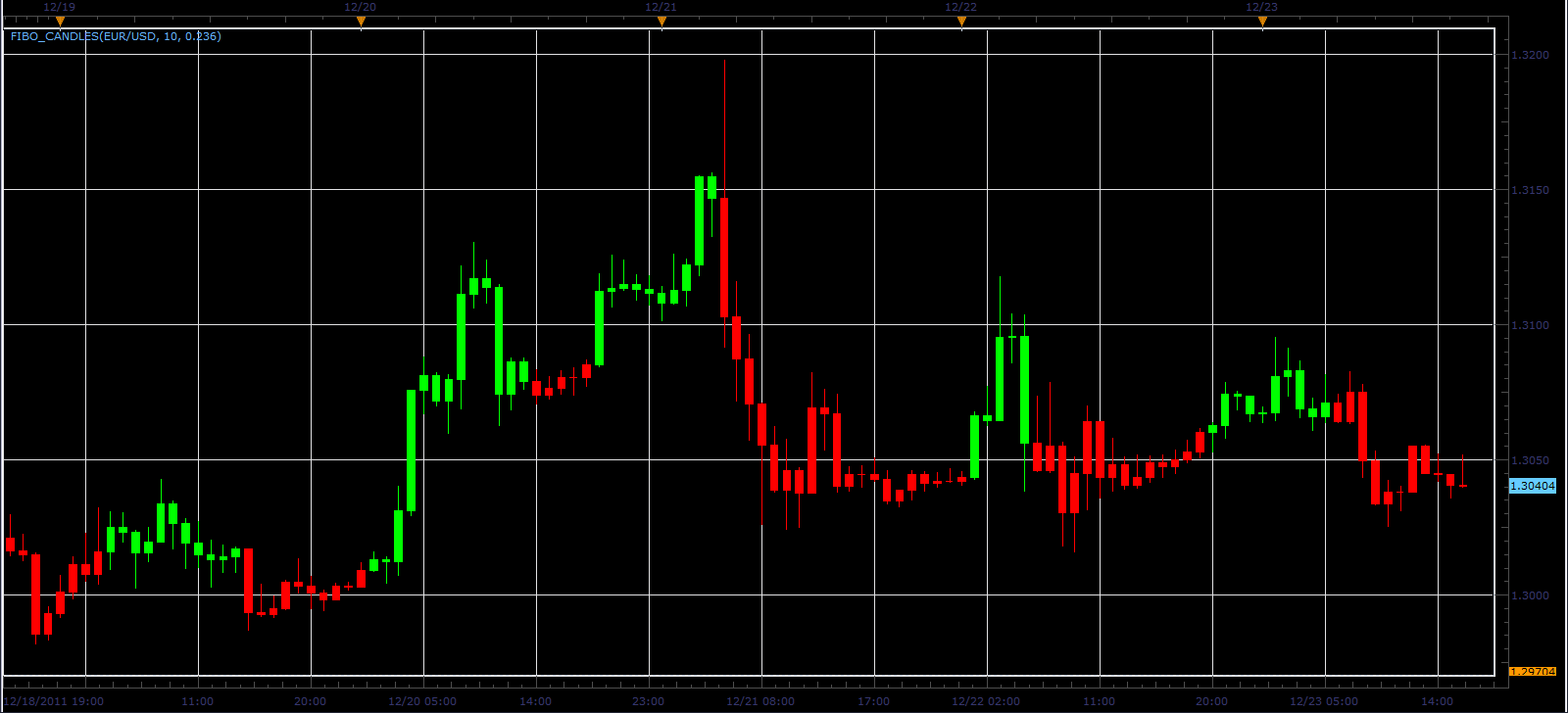Click the current price tag 1.30404
The width and height of the screenshot is (1568, 713).
pyautogui.click(x=1532, y=486)
